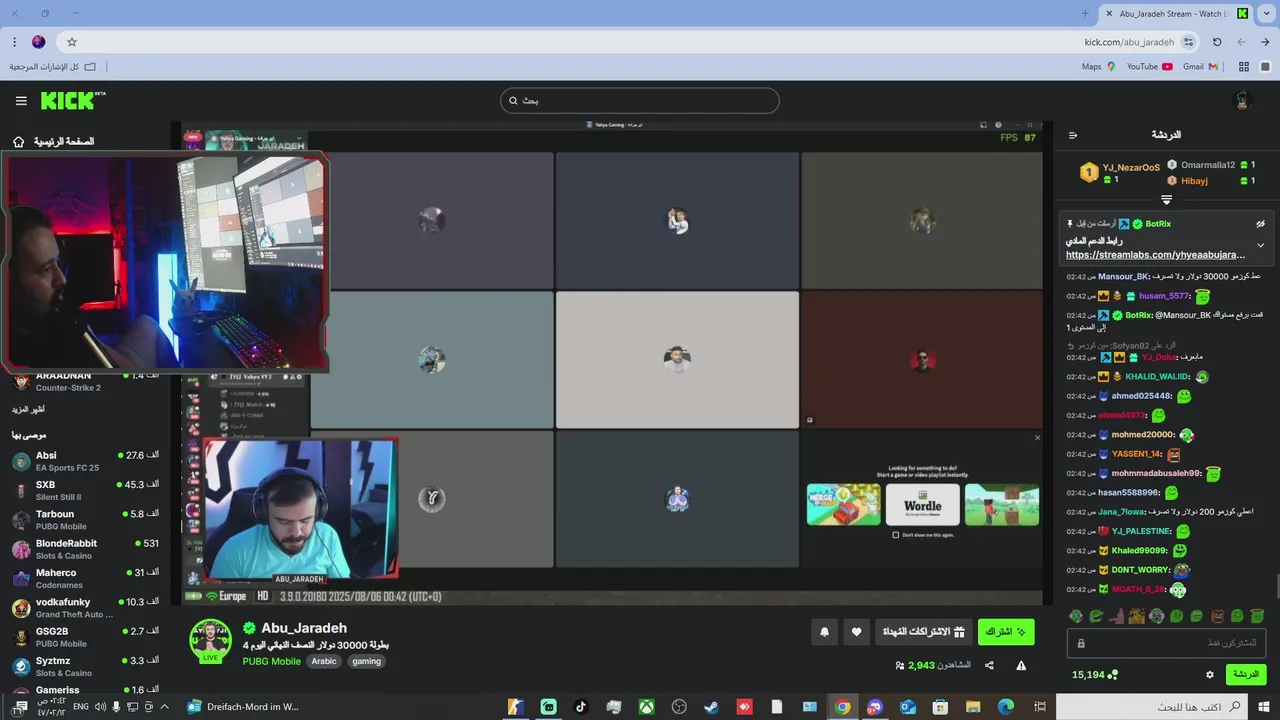The width and height of the screenshot is (1280, 720).
Task: Click the green chat send button
Action: pyautogui.click(x=1246, y=675)
